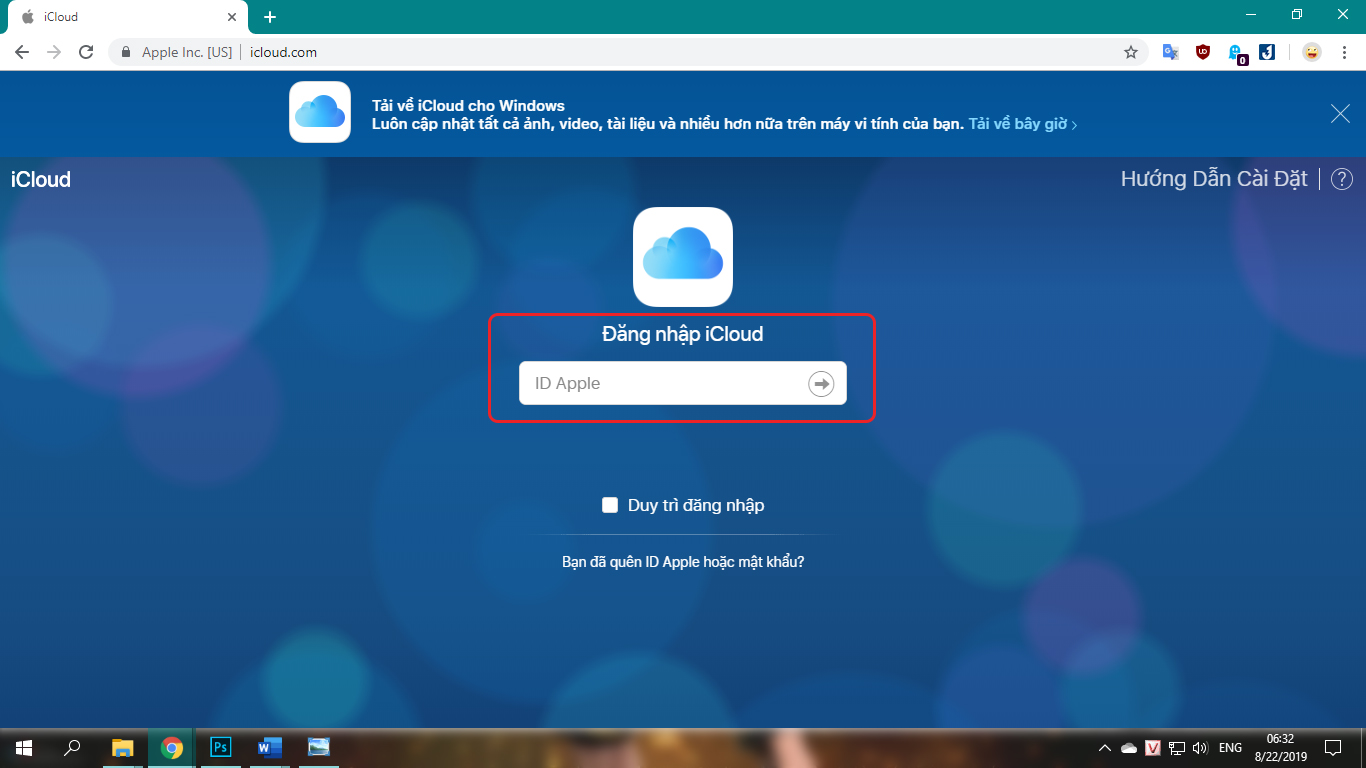Click the Tải về bây giờ download link

pyautogui.click(x=1022, y=124)
